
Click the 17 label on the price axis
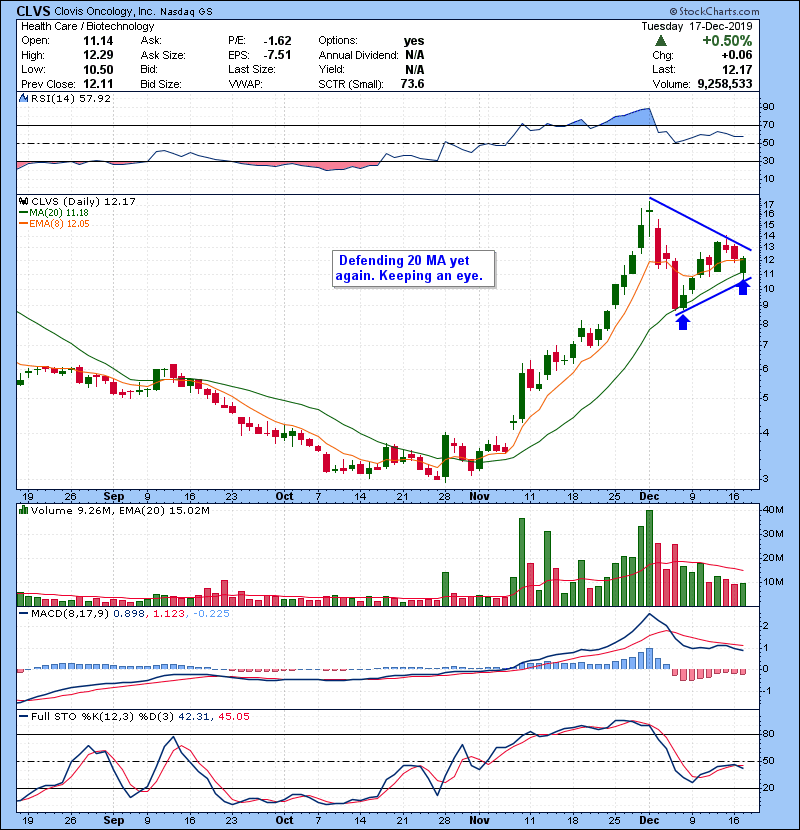[x=768, y=204]
